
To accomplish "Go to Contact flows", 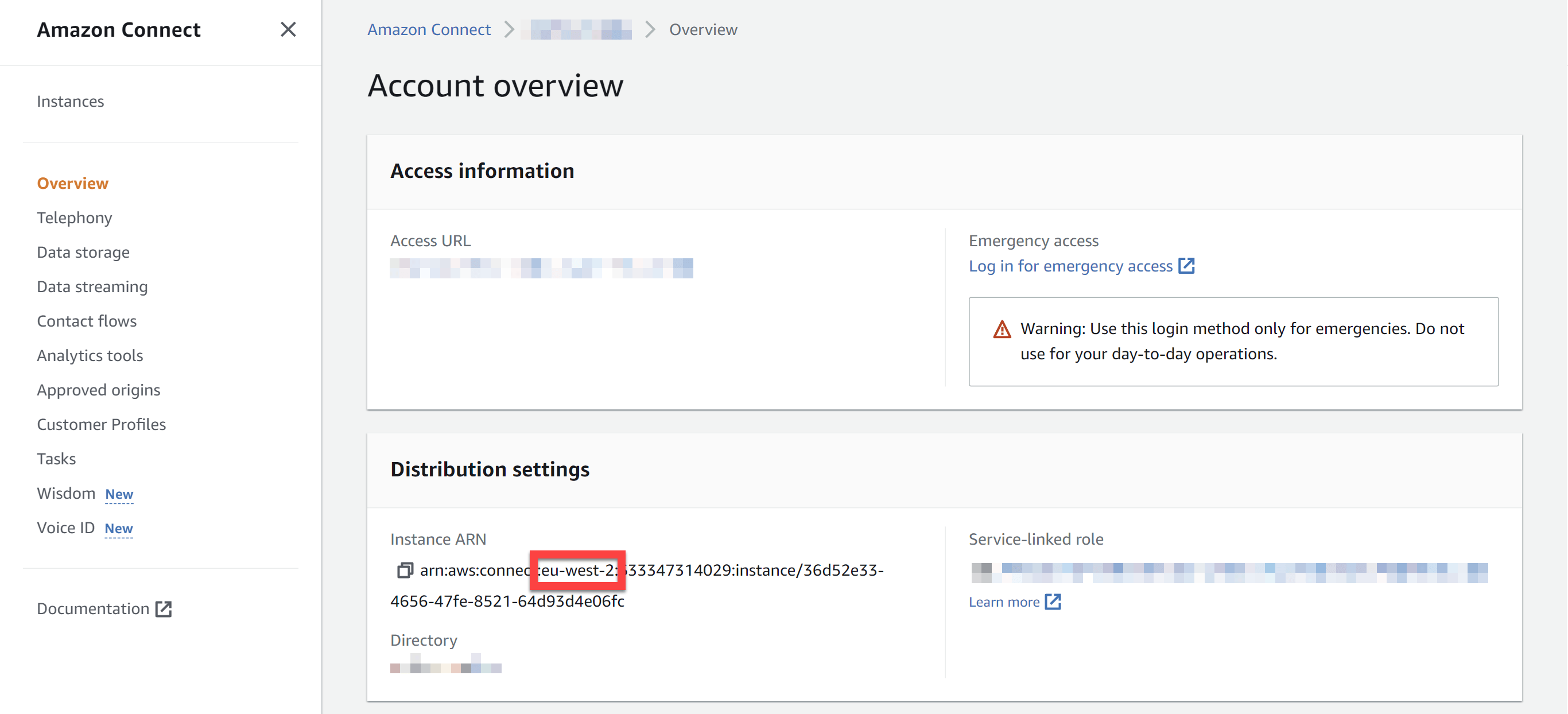I will click(x=87, y=321).
